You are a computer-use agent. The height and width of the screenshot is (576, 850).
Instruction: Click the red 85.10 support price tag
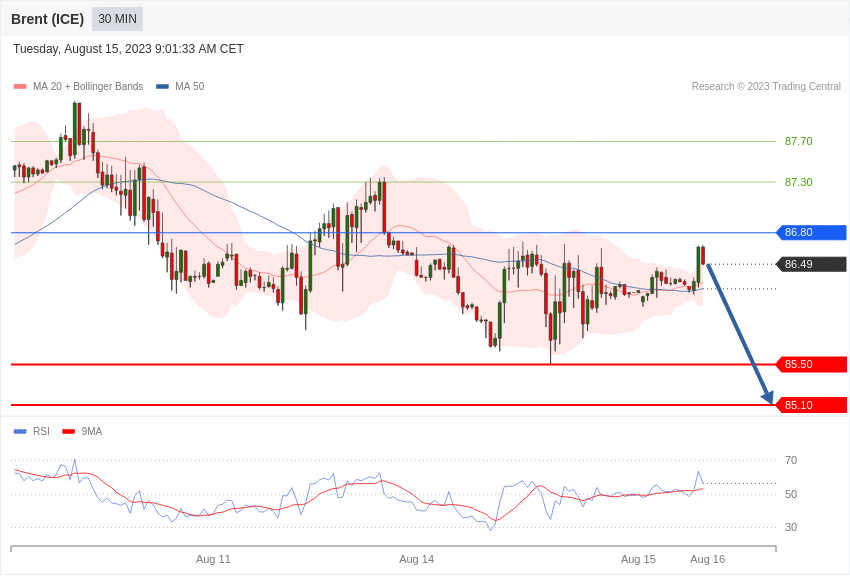(x=812, y=405)
